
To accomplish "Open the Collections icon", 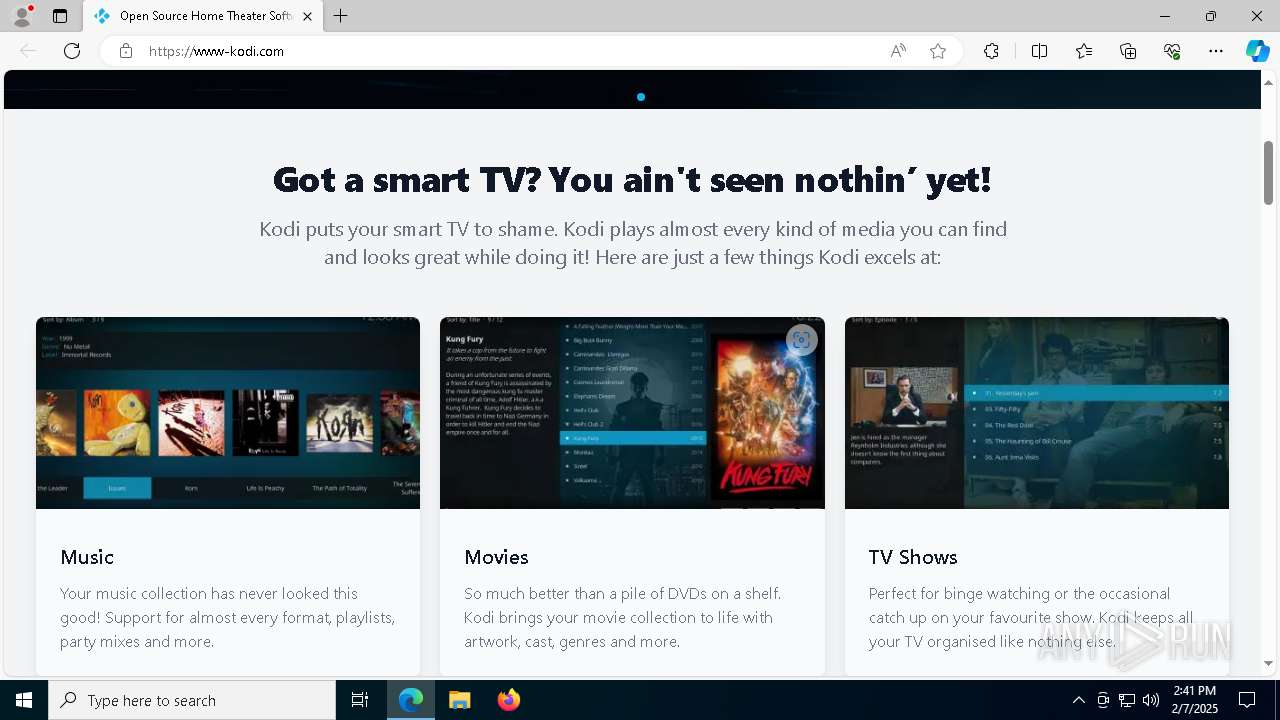I will pyautogui.click(x=1128, y=51).
